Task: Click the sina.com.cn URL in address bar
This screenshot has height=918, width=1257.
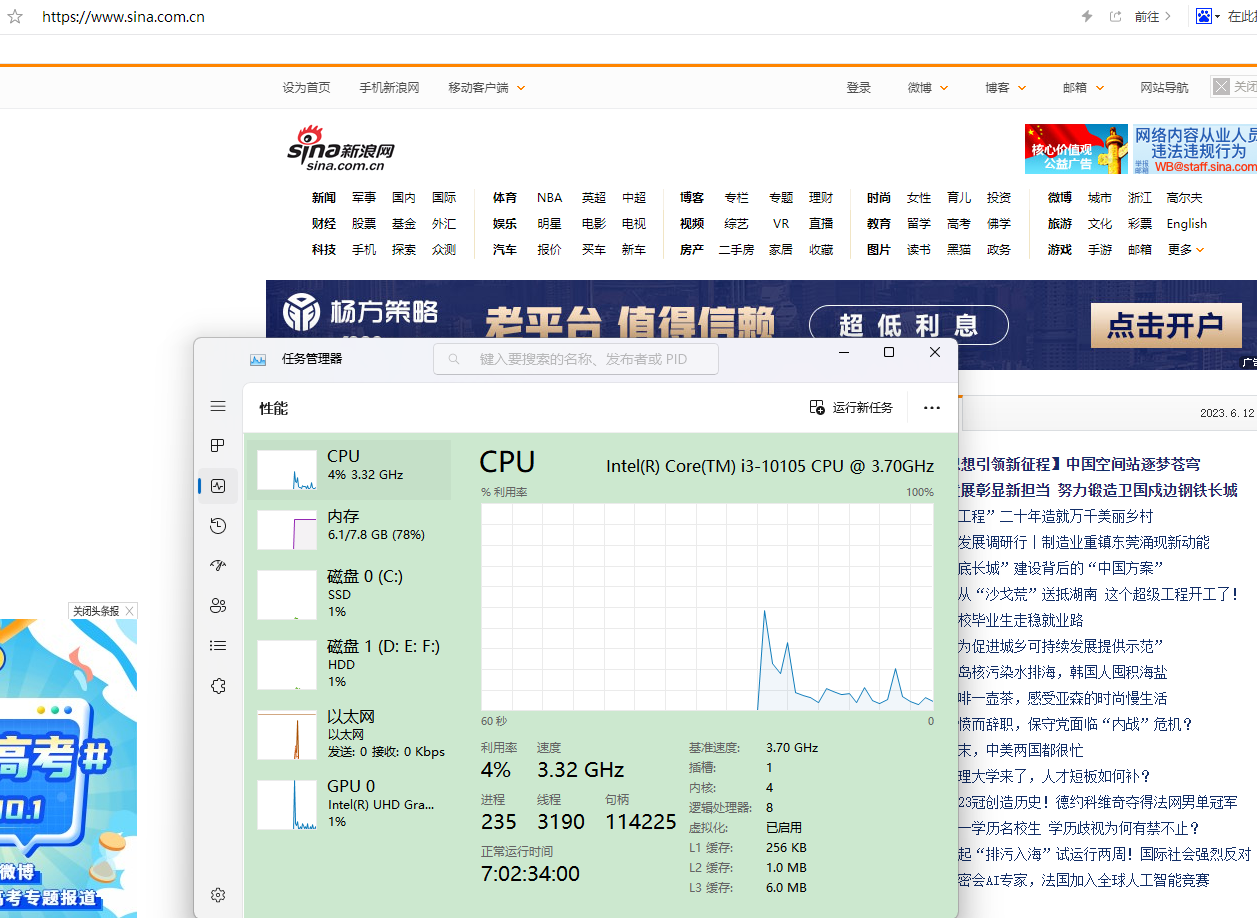Action: 123,16
